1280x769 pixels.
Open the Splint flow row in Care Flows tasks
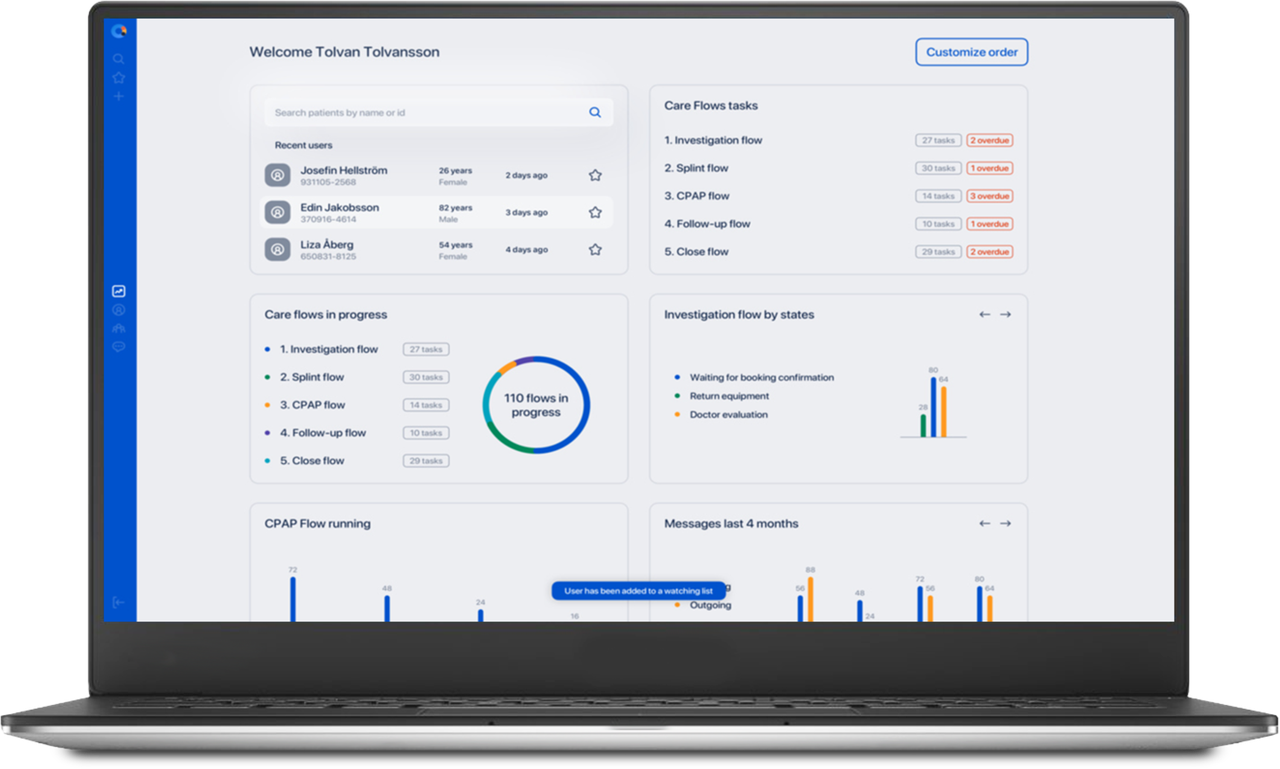(697, 168)
